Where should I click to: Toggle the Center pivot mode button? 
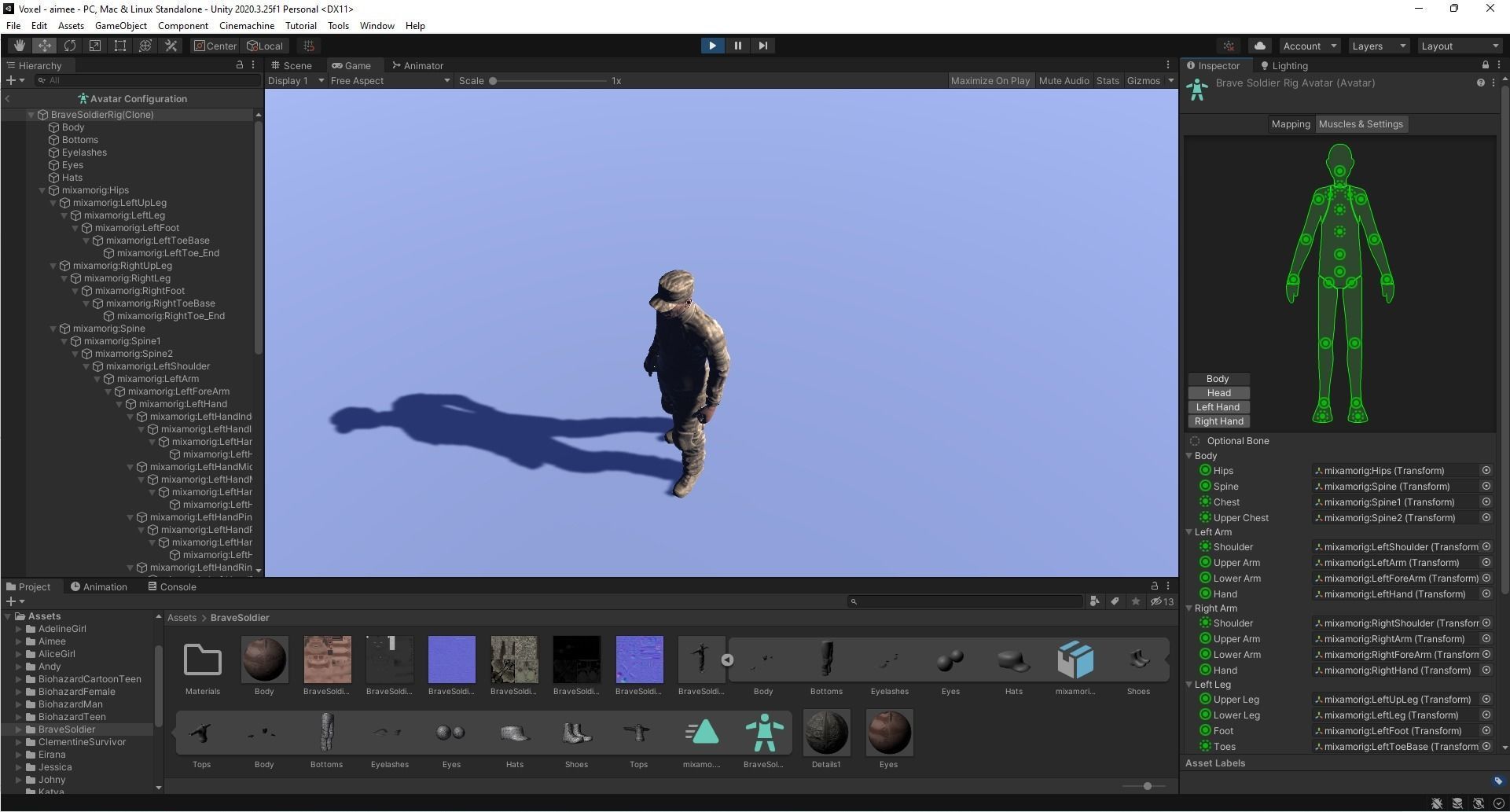coord(215,46)
